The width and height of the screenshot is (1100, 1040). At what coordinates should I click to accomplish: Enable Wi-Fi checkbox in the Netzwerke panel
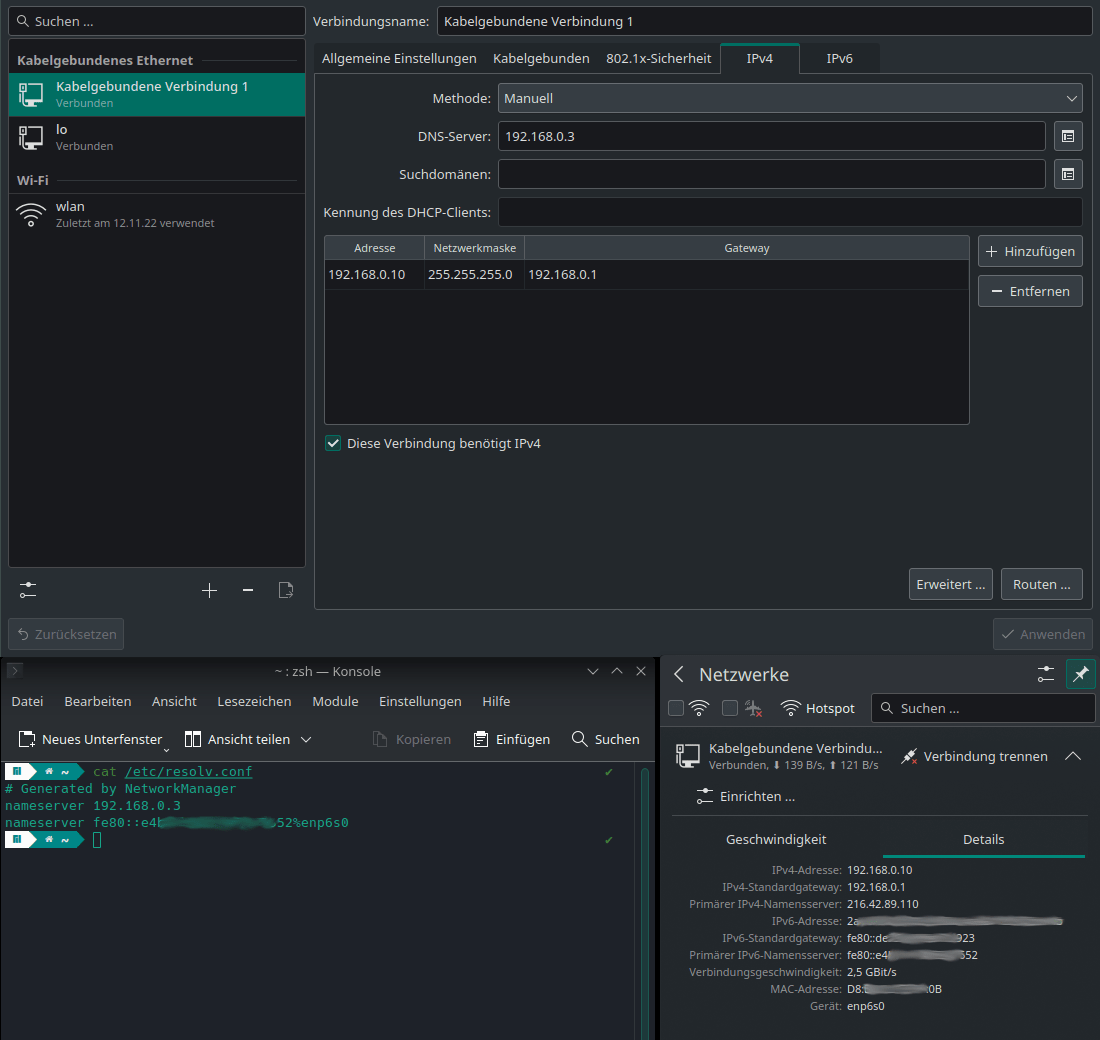pyautogui.click(x=676, y=707)
